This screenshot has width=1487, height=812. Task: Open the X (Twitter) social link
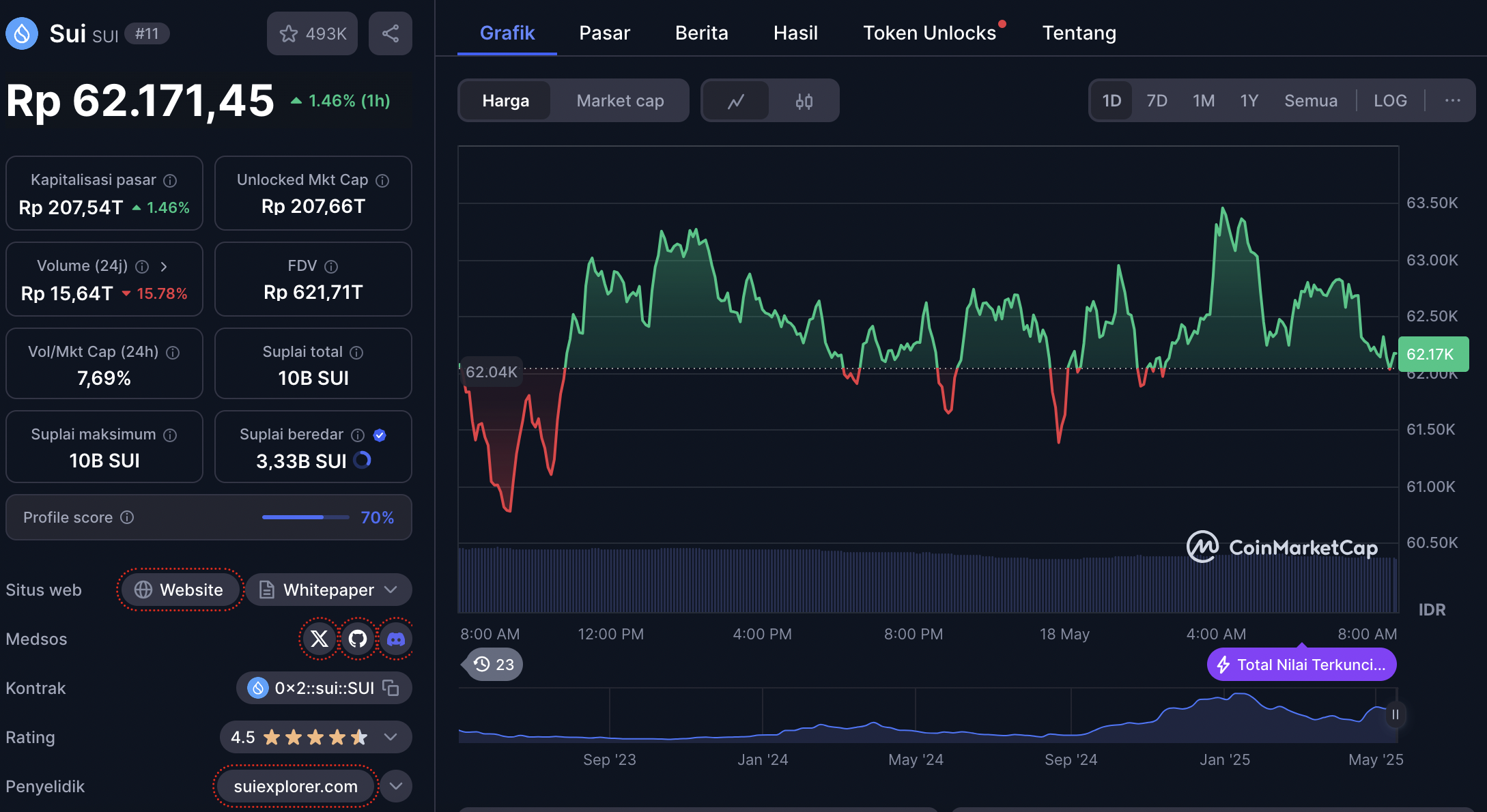click(x=320, y=639)
